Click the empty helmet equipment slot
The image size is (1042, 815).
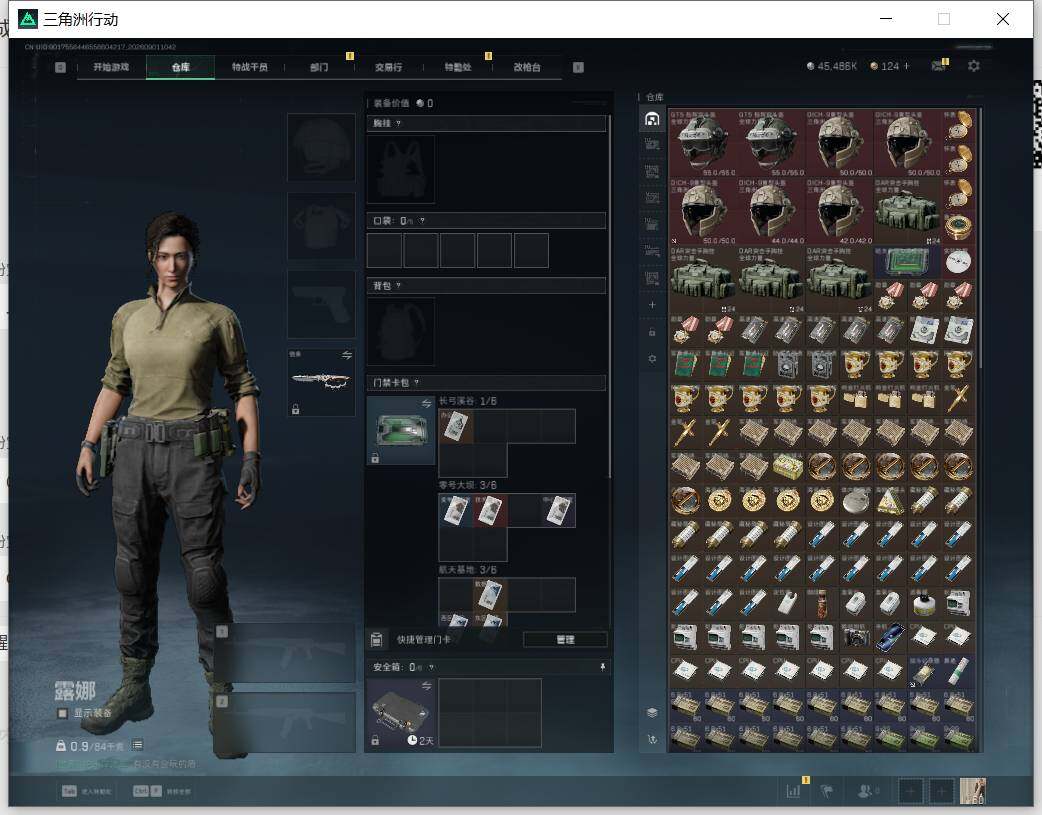321,148
